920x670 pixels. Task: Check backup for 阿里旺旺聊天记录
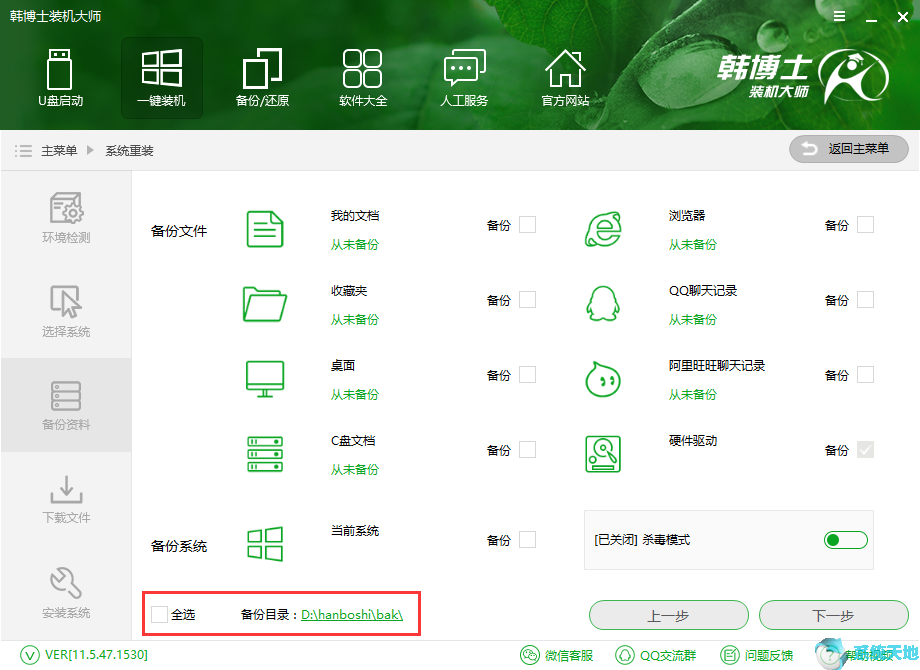tap(865, 375)
